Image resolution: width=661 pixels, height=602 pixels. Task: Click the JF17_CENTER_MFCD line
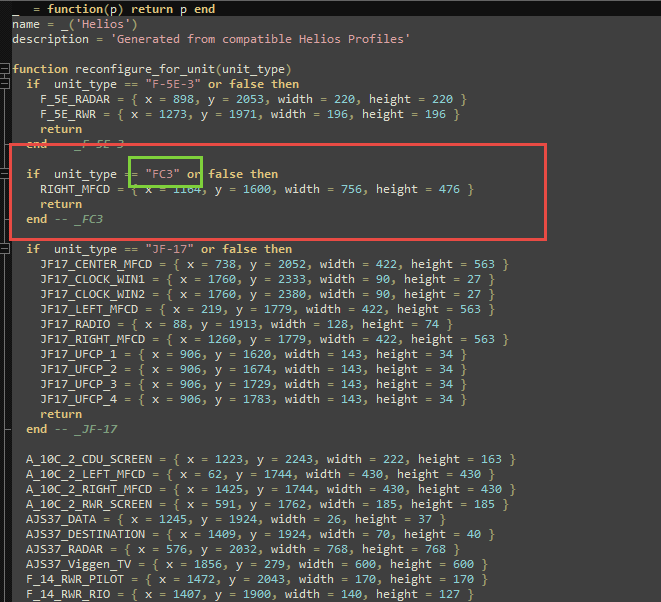[x=274, y=264]
